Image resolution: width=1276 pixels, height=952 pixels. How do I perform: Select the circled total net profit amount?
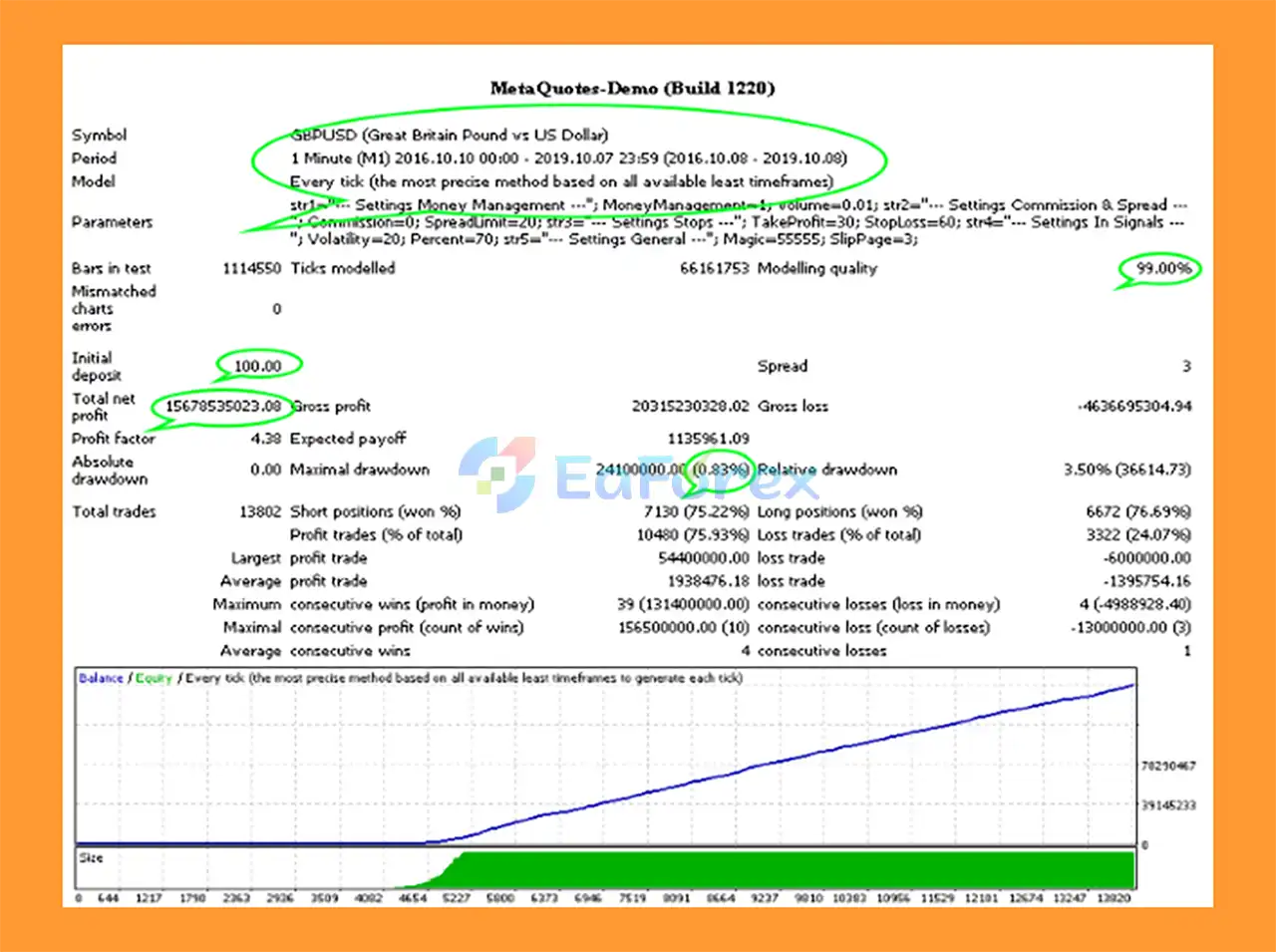222,406
